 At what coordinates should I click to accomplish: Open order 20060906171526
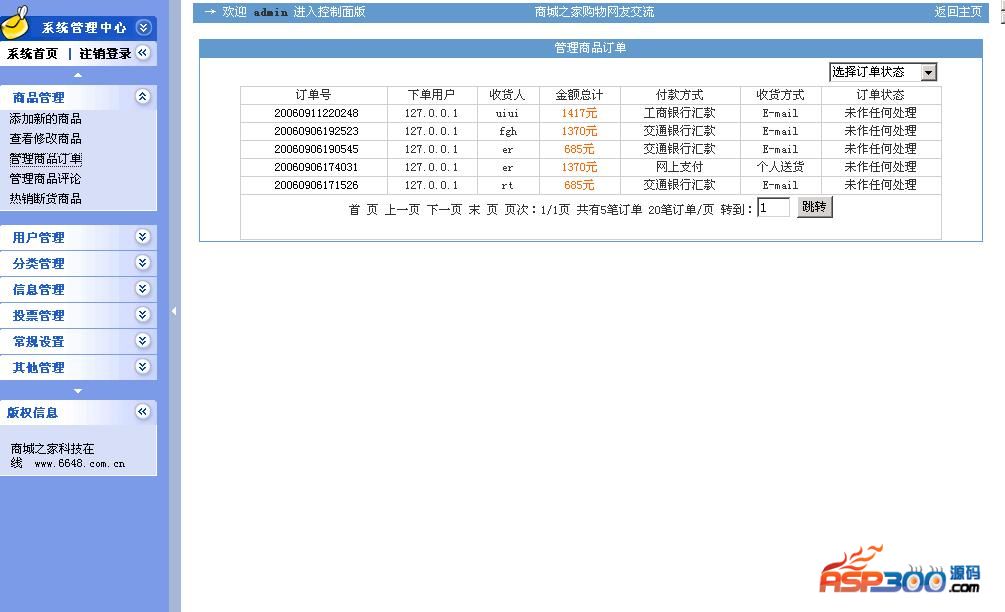coord(316,185)
